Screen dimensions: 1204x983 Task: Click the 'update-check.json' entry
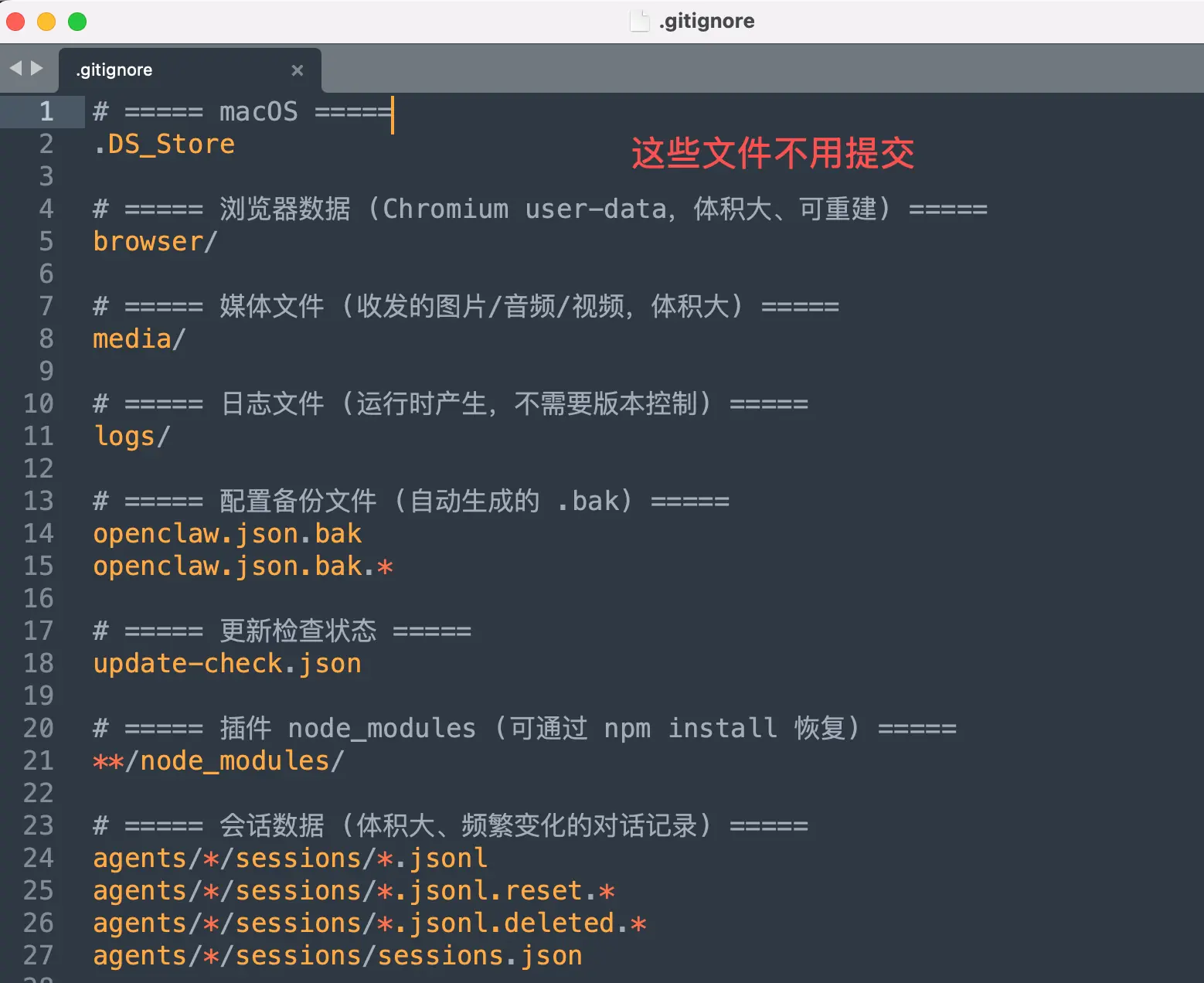pos(227,664)
